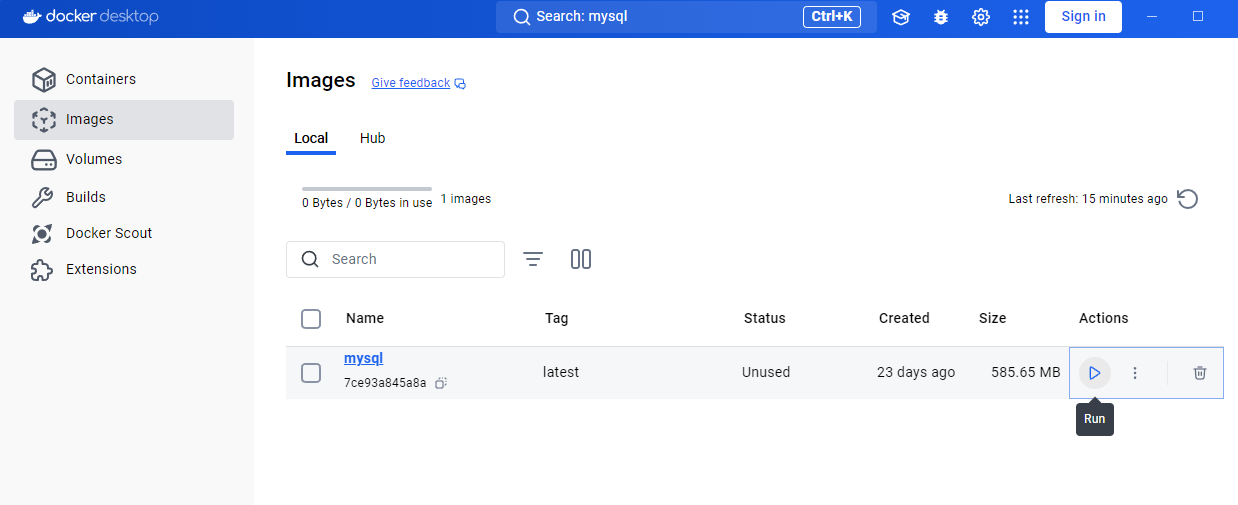
Task: Click the top search bar showing mysql
Action: coord(686,17)
